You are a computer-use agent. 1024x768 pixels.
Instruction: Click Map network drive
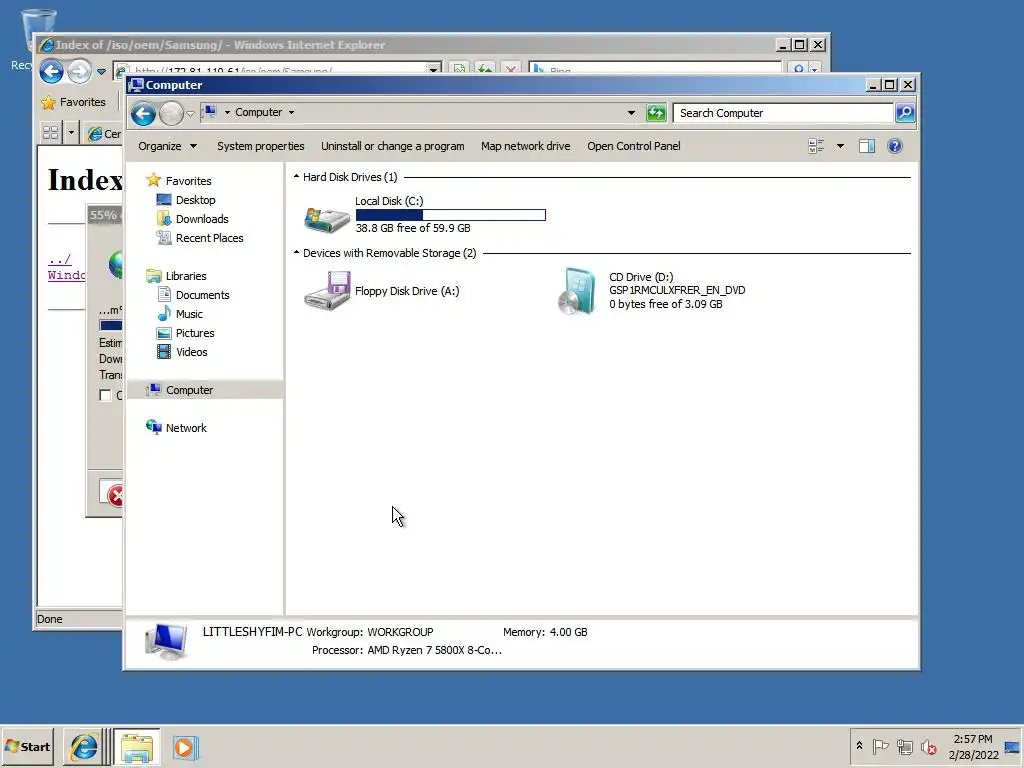click(526, 146)
